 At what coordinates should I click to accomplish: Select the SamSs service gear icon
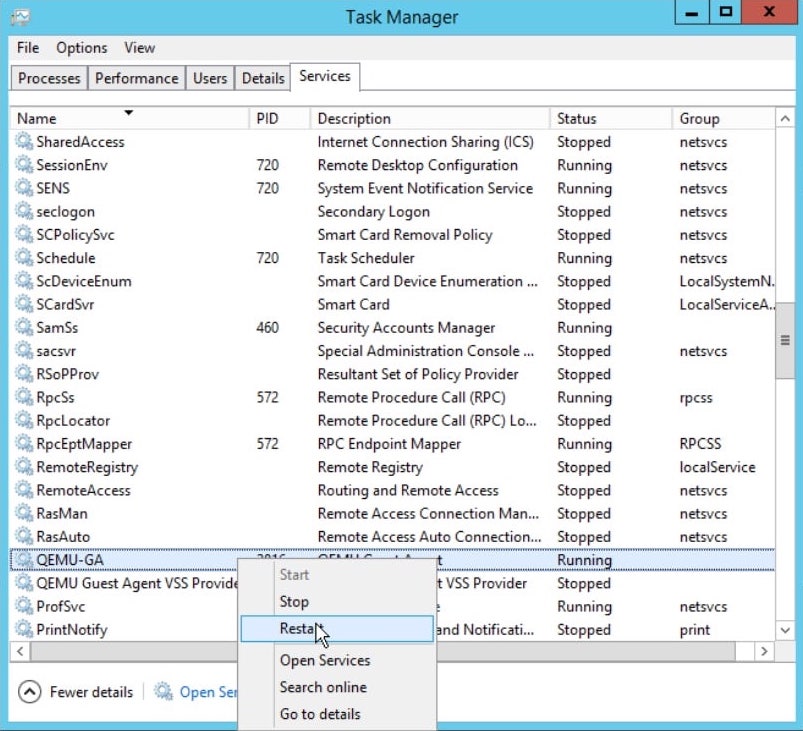click(24, 328)
